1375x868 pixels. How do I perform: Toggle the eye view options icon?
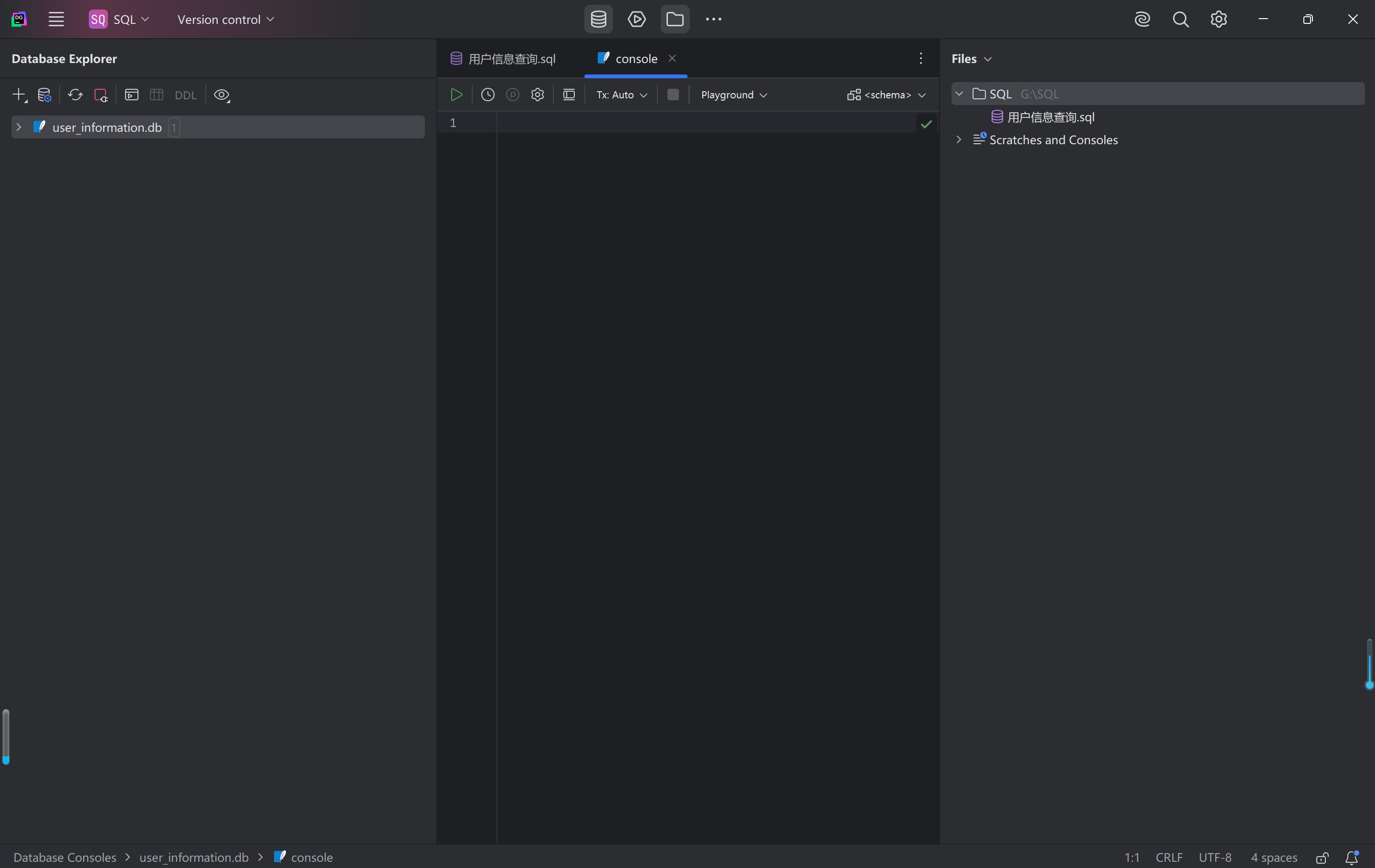click(222, 95)
